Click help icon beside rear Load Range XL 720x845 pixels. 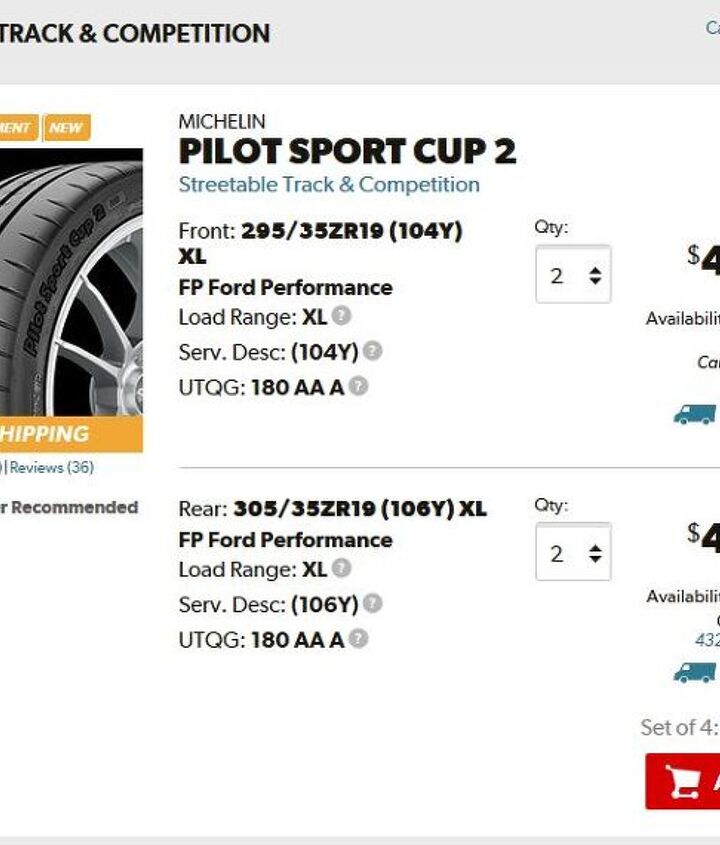[342, 568]
